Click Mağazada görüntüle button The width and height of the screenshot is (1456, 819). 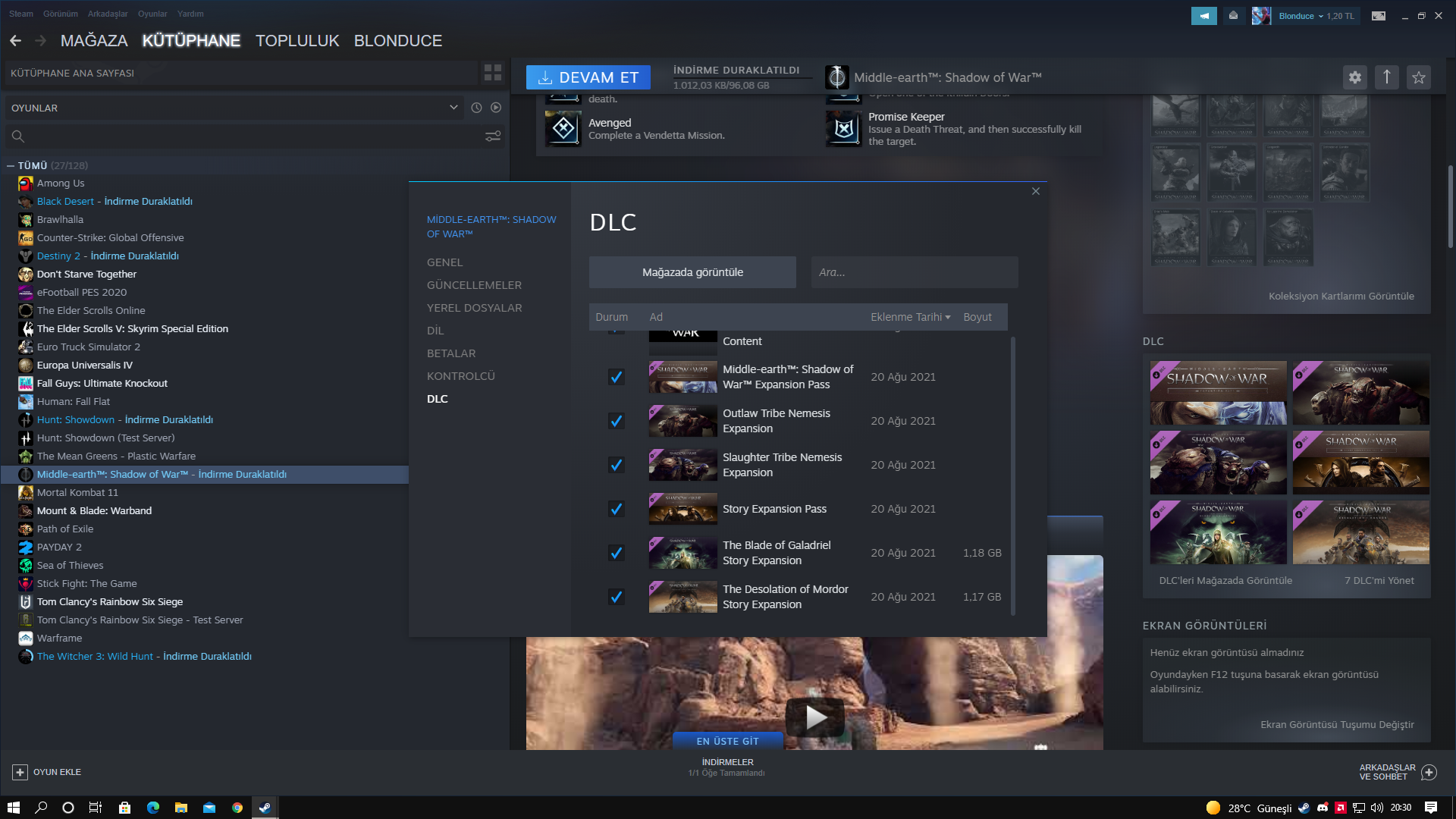click(x=692, y=272)
